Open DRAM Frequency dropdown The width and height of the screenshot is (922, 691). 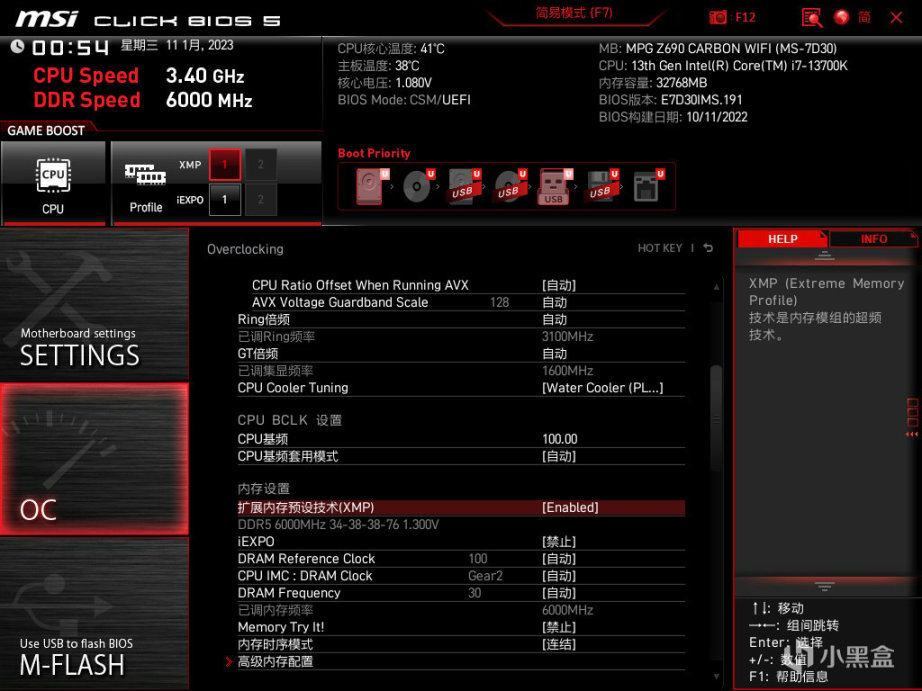pyautogui.click(x=559, y=593)
